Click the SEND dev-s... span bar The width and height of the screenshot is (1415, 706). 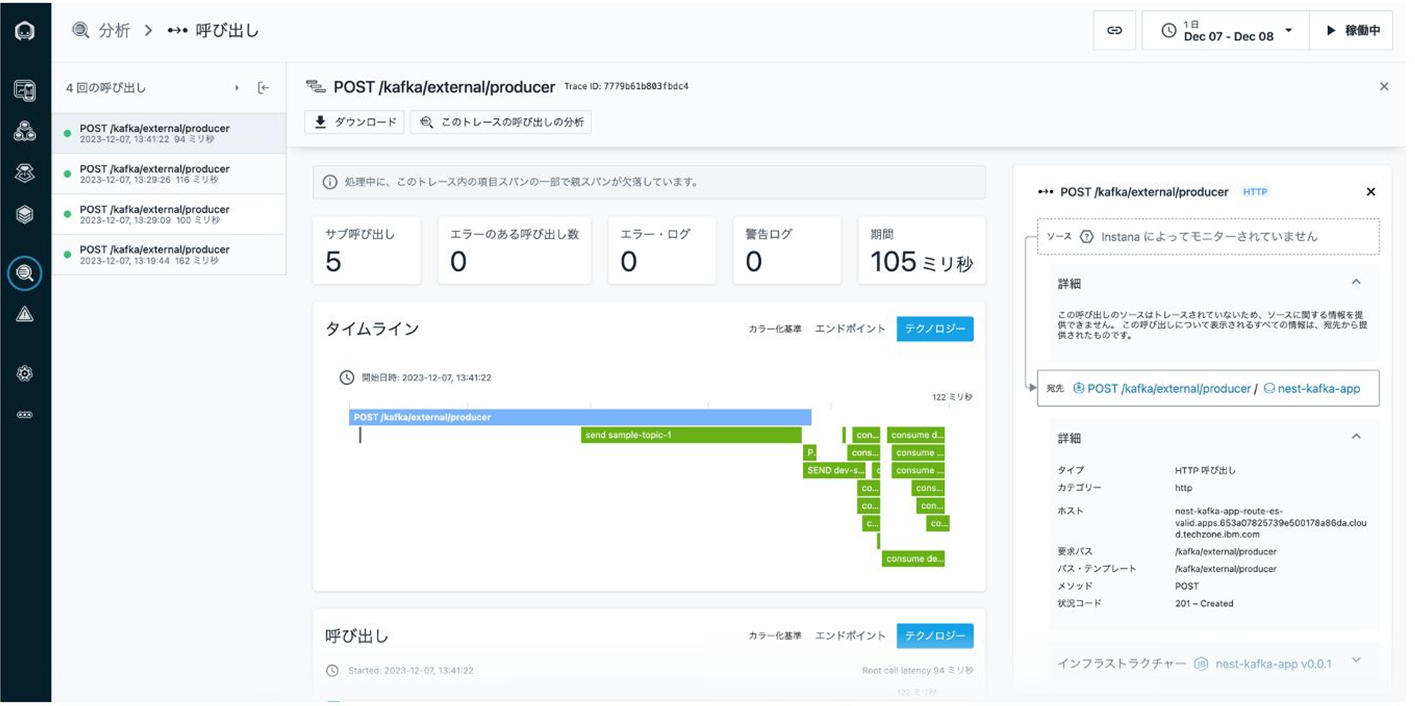pyautogui.click(x=835, y=470)
